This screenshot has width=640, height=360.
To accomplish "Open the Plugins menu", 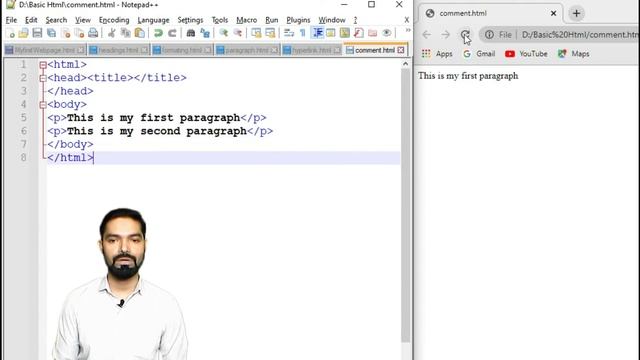I will [298, 20].
